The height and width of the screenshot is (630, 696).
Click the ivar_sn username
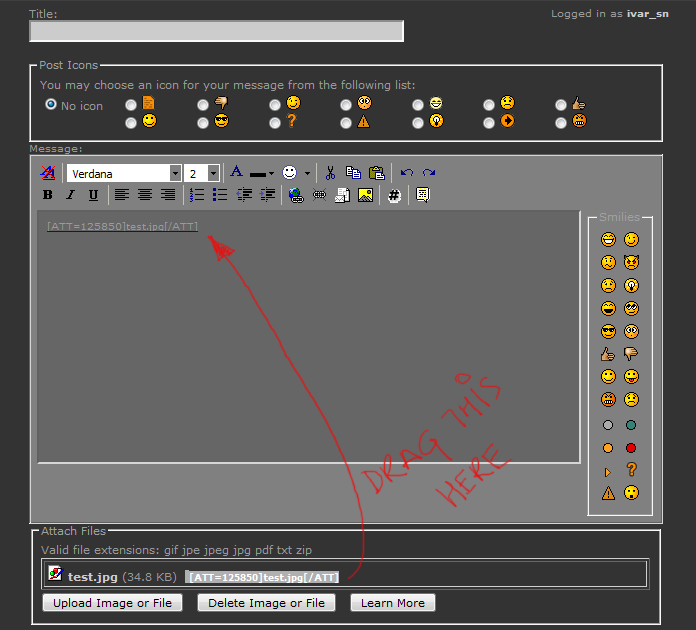click(x=647, y=14)
